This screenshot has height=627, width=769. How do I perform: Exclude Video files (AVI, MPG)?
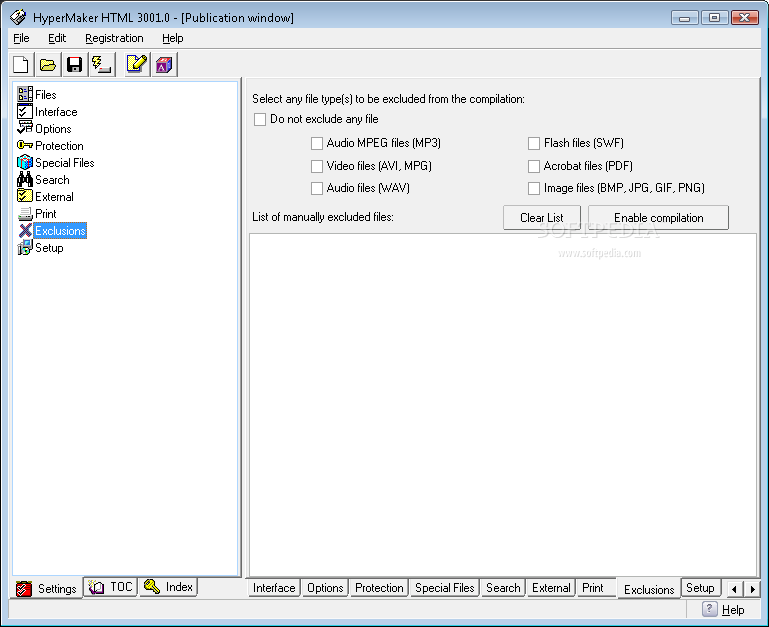coord(317,166)
